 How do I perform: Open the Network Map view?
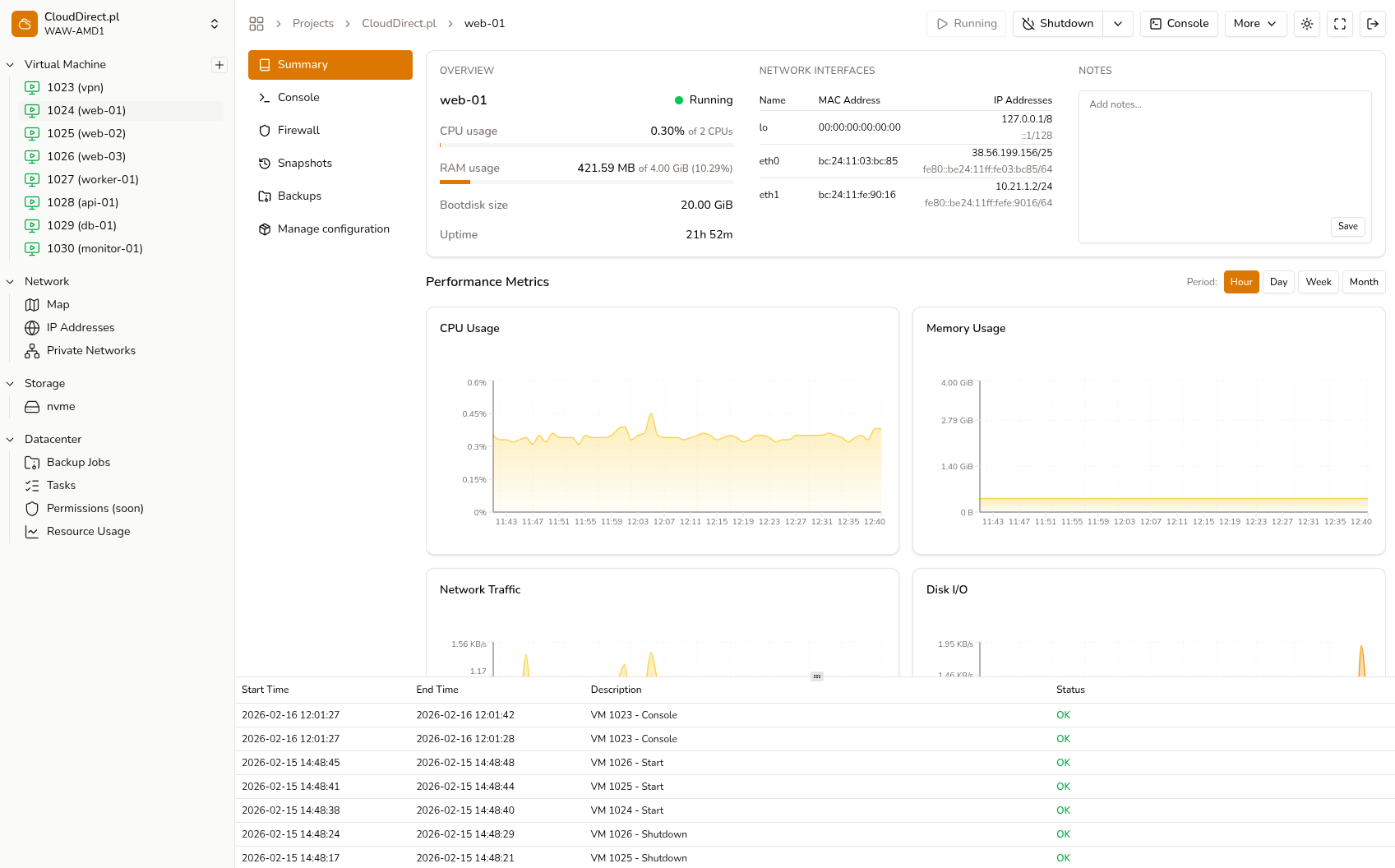click(58, 304)
